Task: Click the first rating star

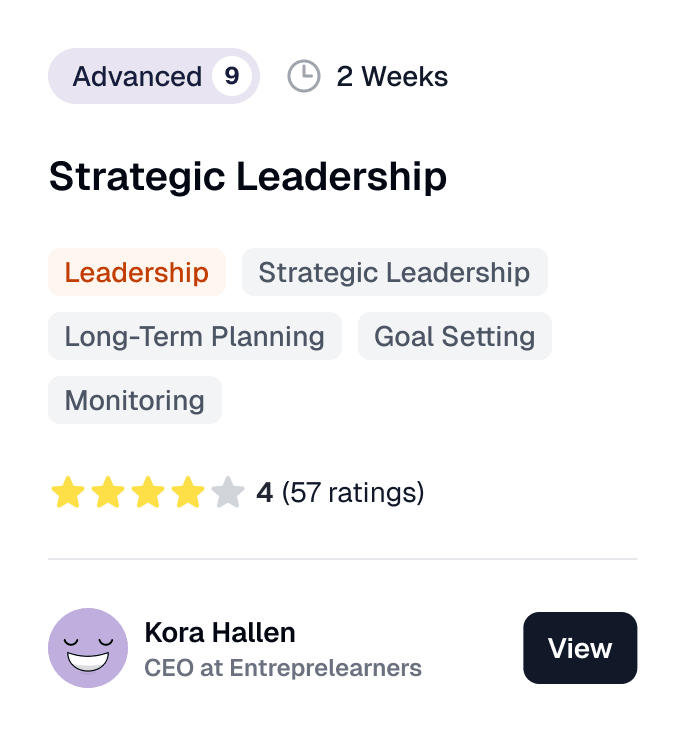Action: (68, 493)
